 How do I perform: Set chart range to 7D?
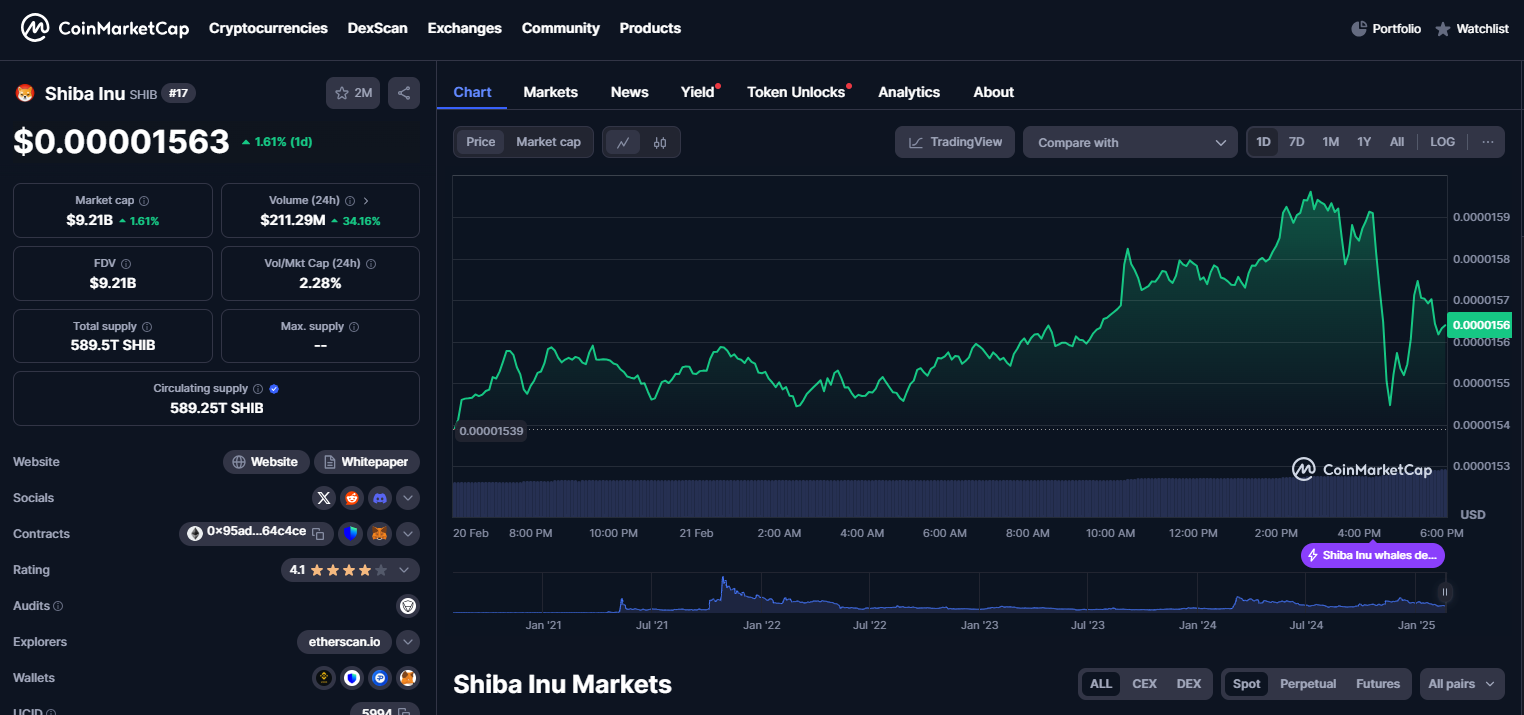coord(1297,142)
